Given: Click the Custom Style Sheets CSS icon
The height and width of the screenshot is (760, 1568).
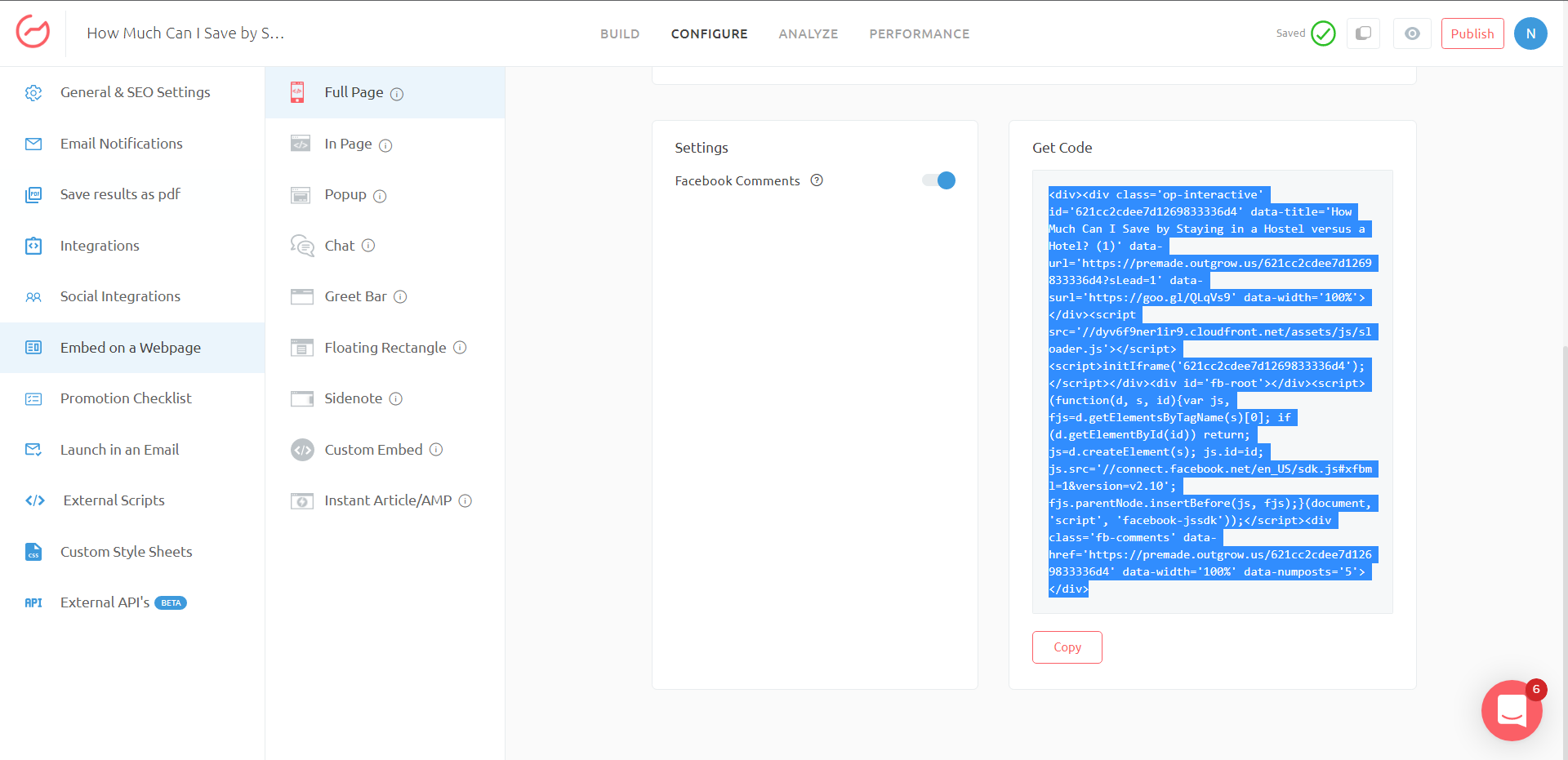Looking at the screenshot, I should point(33,552).
